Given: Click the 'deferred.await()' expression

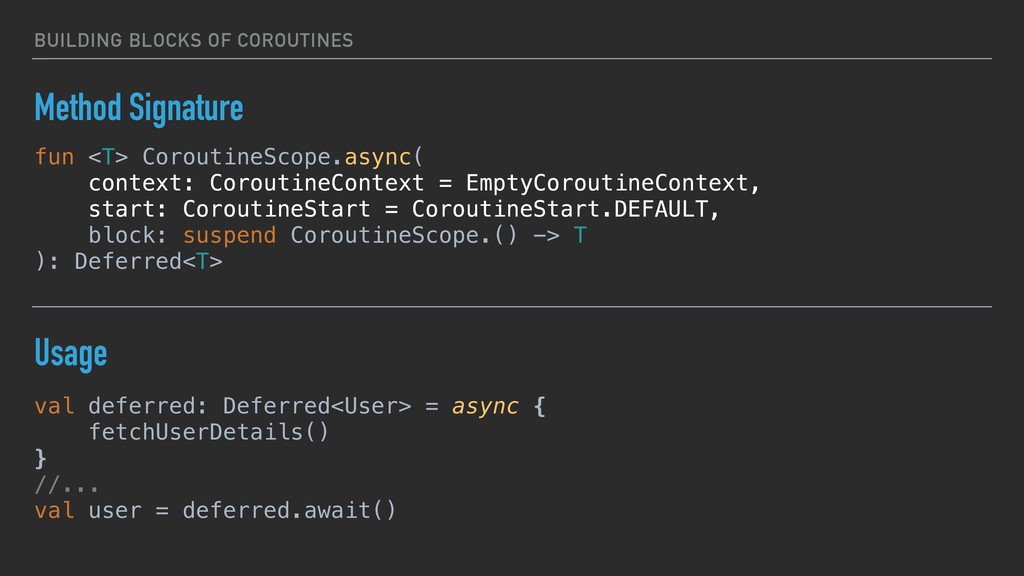Looking at the screenshot, I should 289,511.
